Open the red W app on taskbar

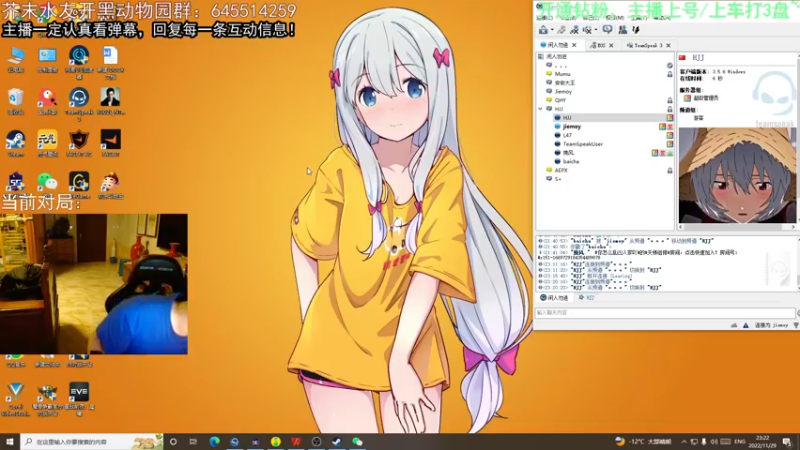(x=296, y=441)
